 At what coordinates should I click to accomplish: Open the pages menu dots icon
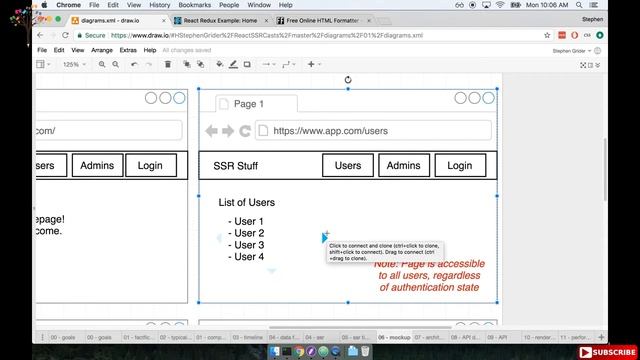[42, 337]
